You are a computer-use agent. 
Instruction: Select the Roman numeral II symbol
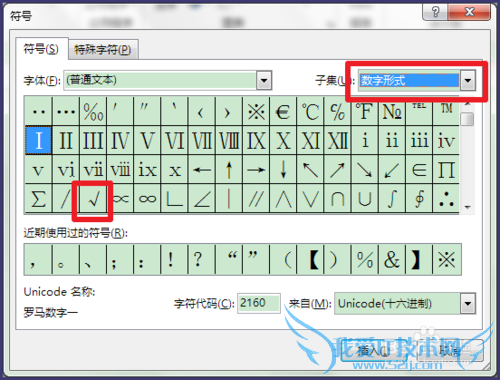coord(66,140)
